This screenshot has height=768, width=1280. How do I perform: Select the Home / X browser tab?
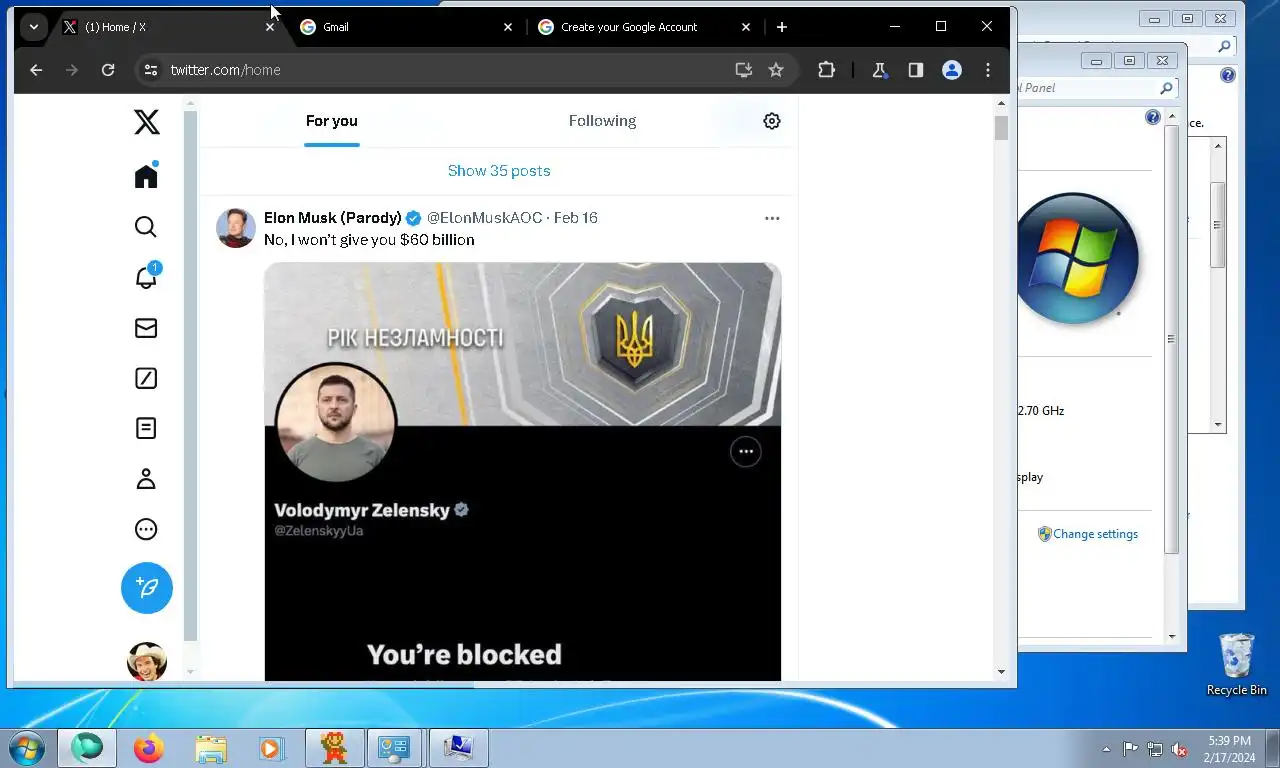165,27
